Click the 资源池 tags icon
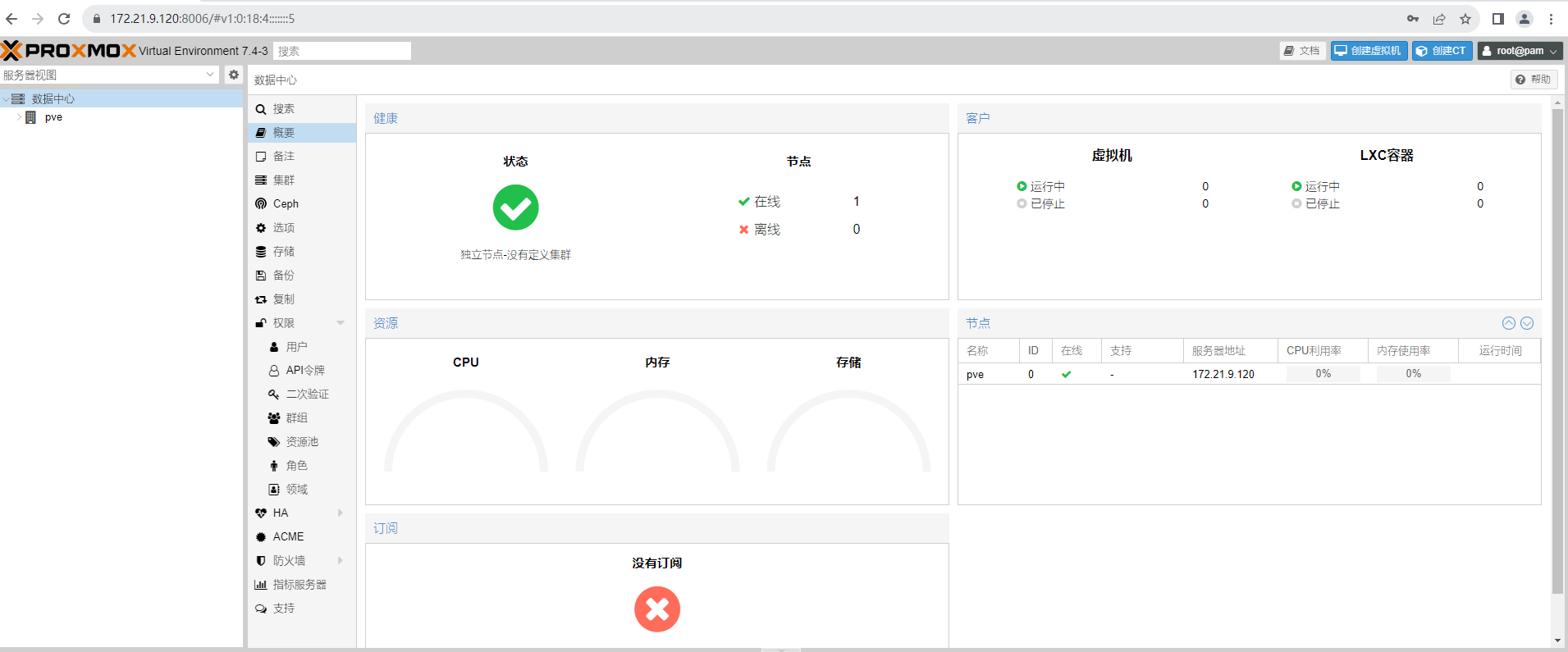Screen dimensions: 1568x652 tap(274, 442)
